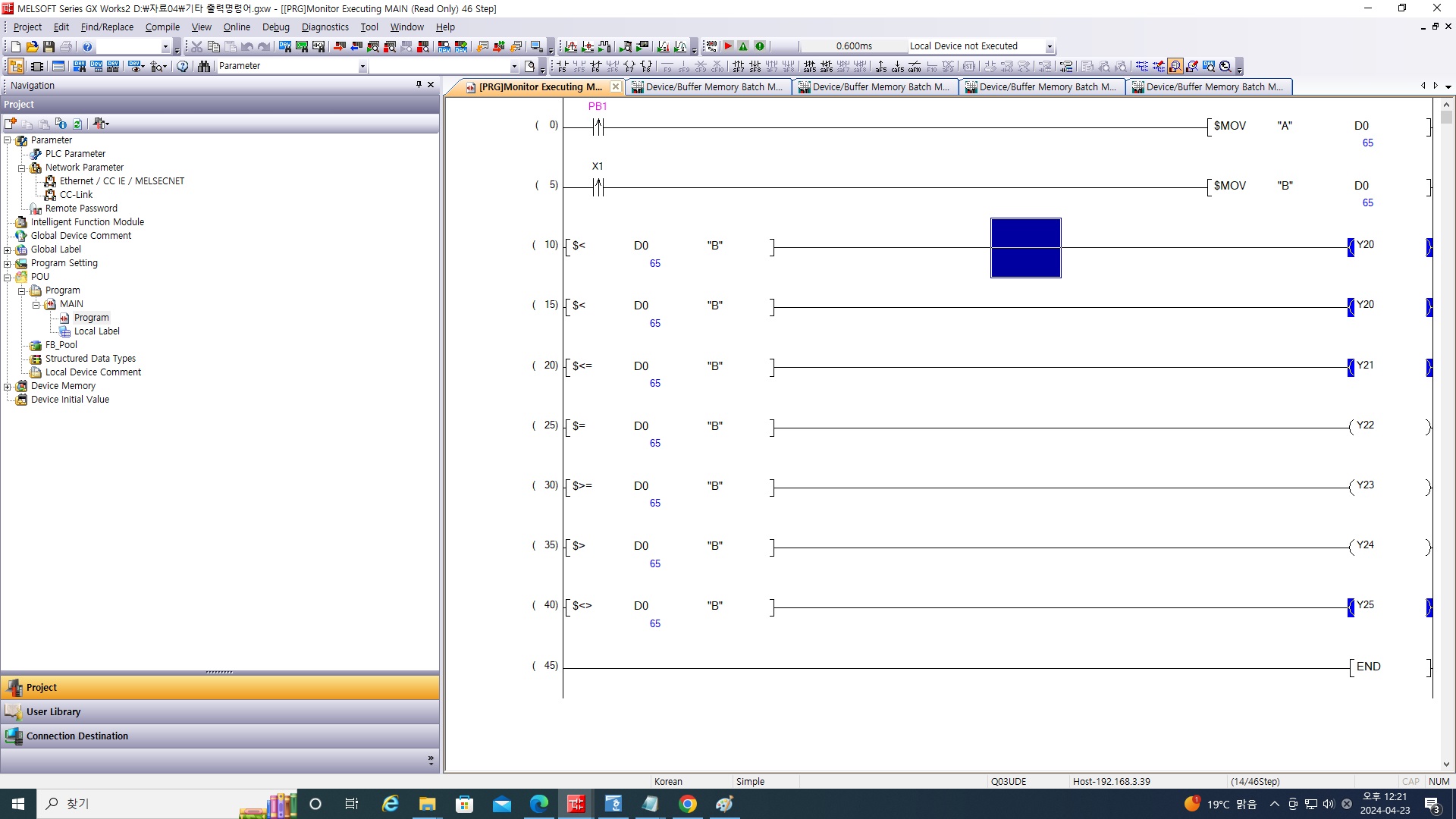This screenshot has width=1456, height=819.
Task: Click the Project pane button
Action: [x=220, y=688]
